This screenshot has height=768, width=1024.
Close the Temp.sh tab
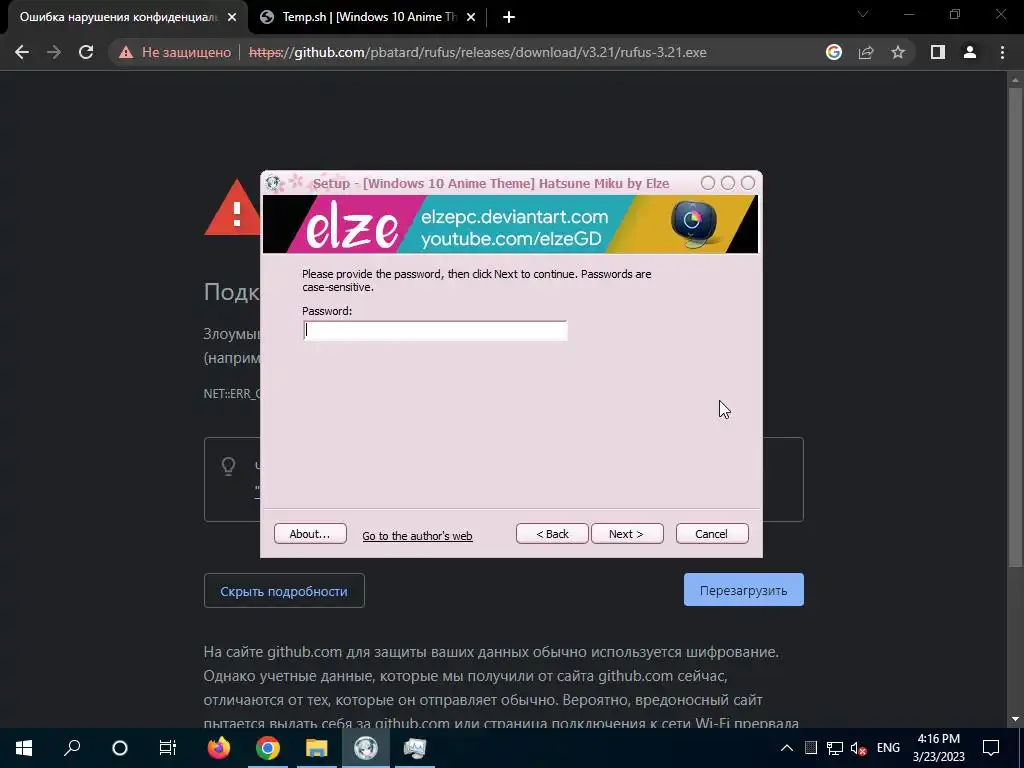pos(471,18)
